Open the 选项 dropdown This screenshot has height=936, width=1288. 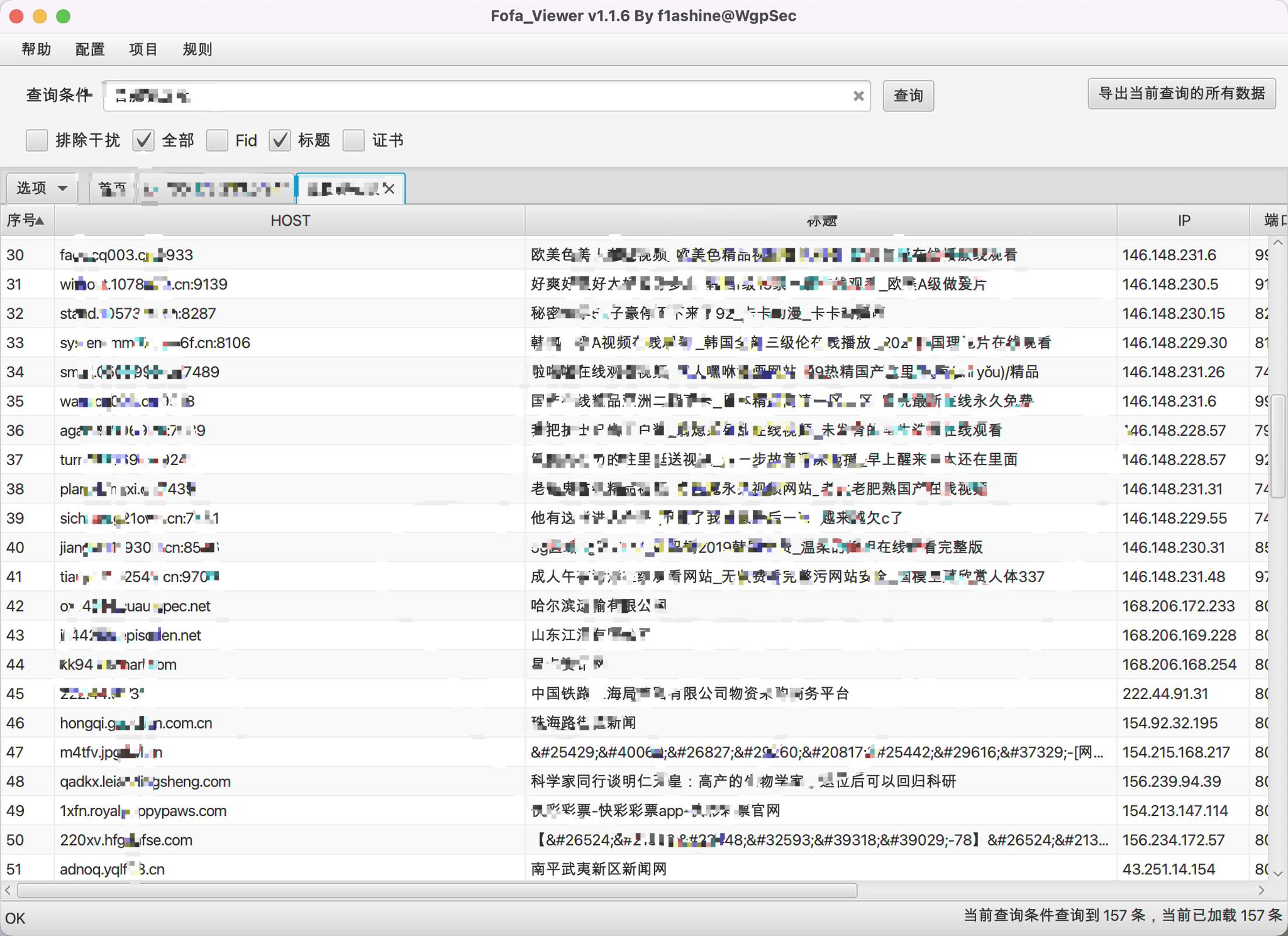(42, 188)
